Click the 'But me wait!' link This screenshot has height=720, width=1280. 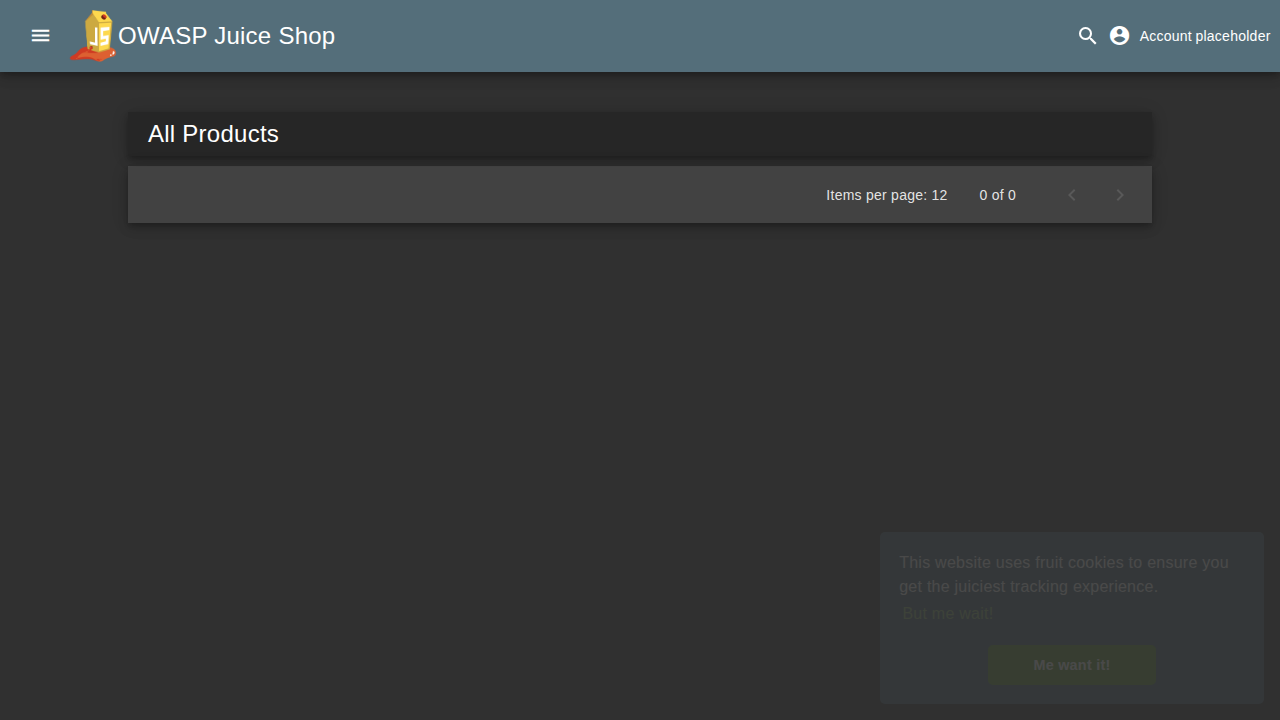(x=947, y=613)
